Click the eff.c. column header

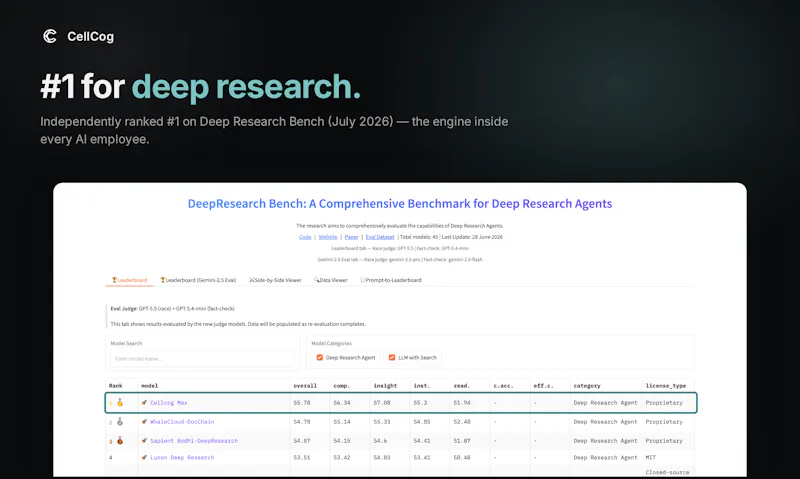(x=543, y=386)
